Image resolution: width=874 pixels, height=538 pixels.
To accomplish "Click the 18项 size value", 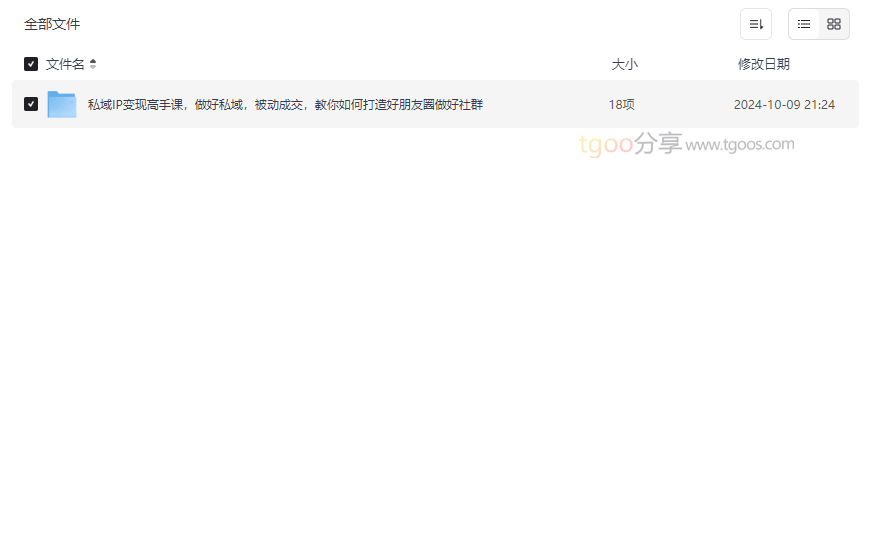I will [621, 104].
